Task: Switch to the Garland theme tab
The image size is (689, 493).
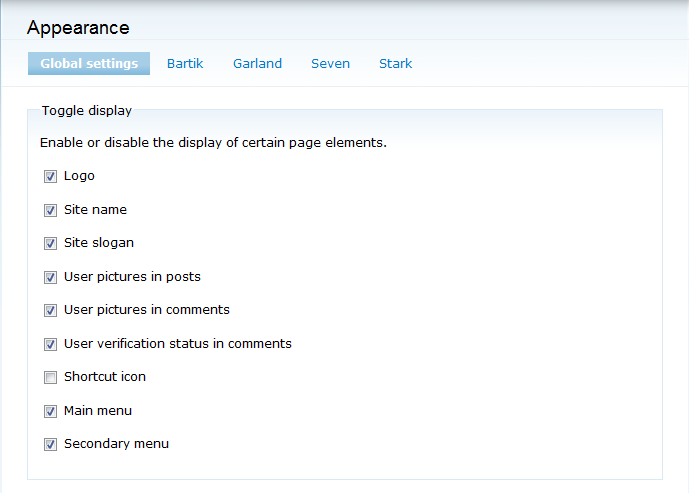Action: pyautogui.click(x=257, y=64)
